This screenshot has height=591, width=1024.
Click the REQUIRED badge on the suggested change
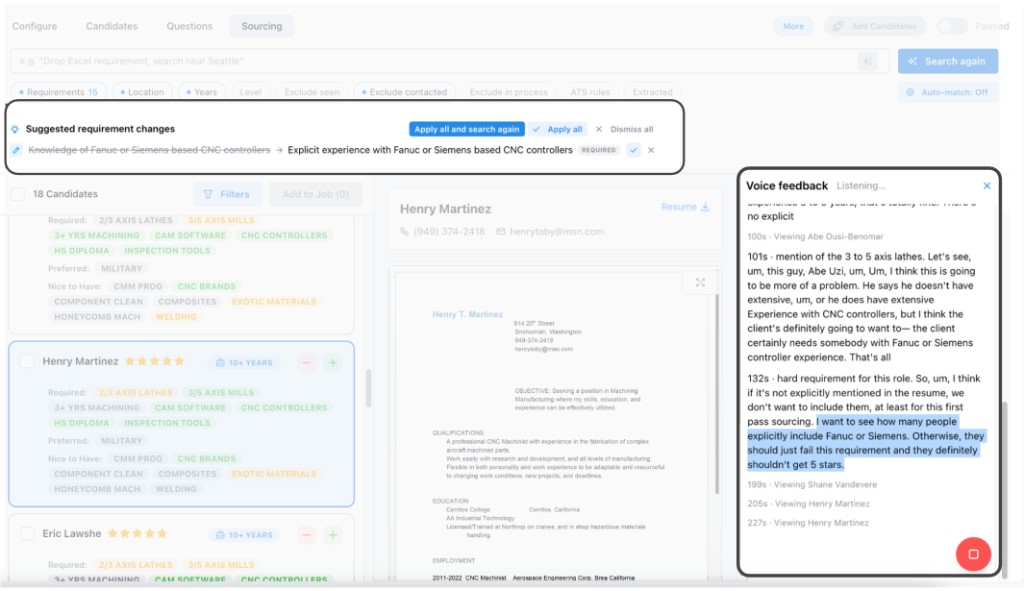click(599, 150)
